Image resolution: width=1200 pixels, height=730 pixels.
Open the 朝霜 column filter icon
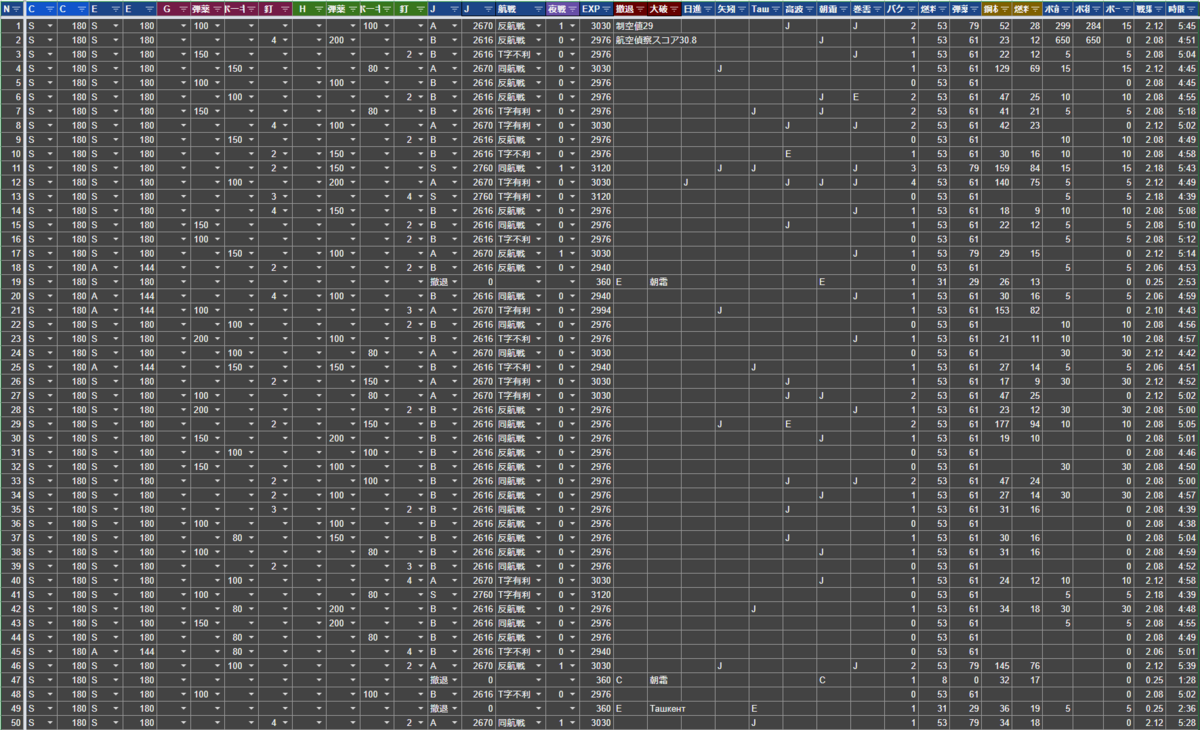(x=844, y=8)
